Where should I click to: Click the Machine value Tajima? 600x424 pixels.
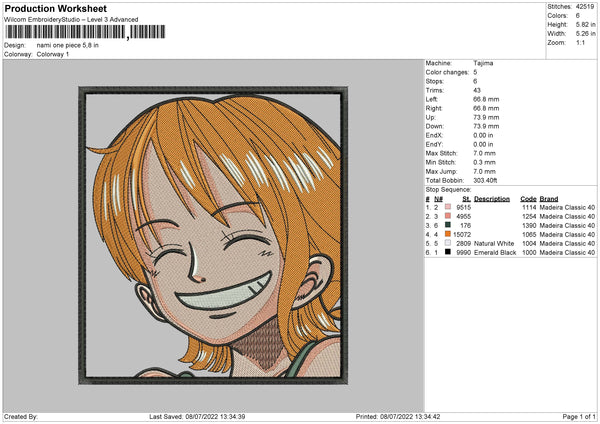pos(483,62)
